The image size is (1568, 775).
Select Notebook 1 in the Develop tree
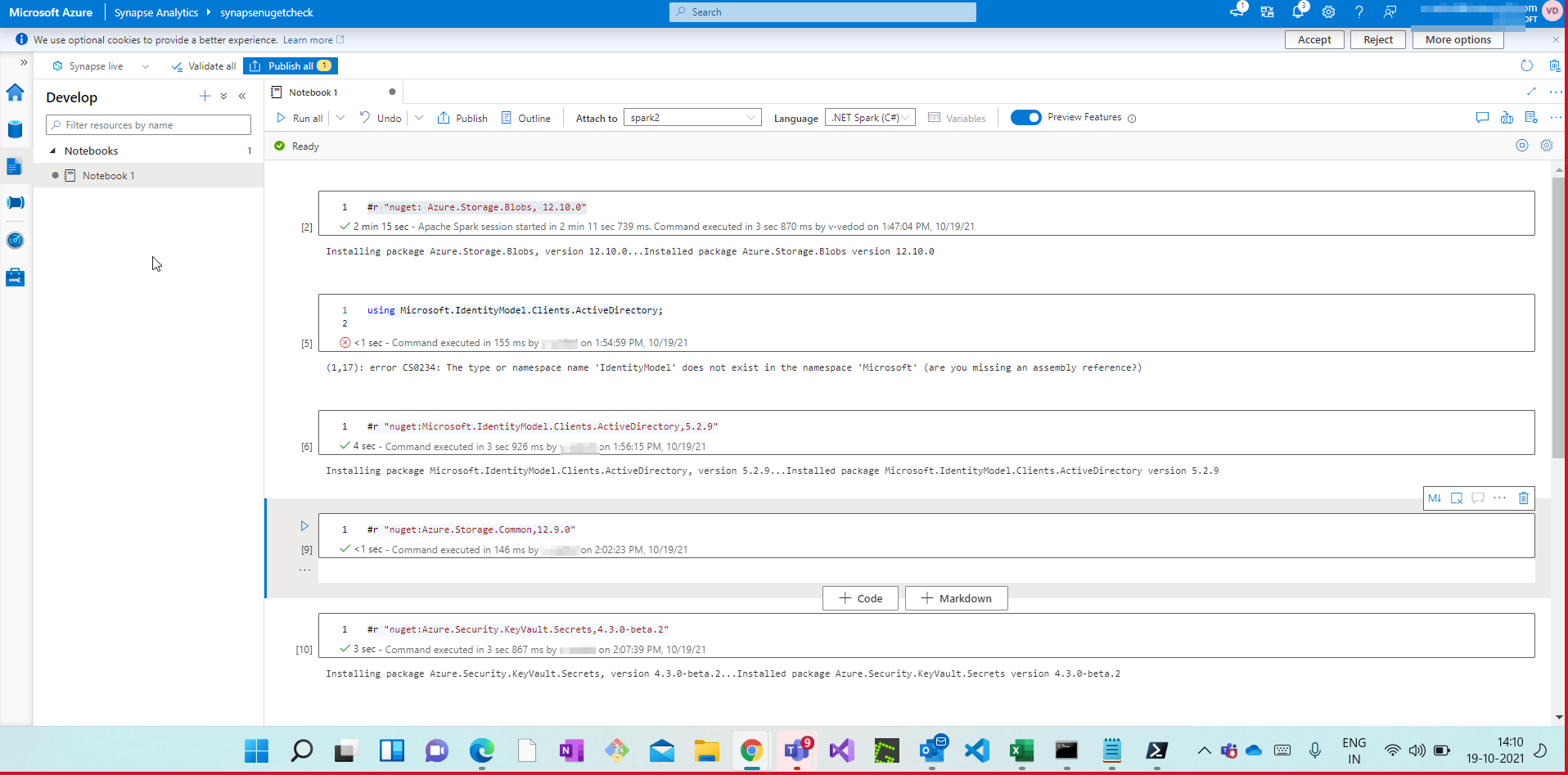108,176
